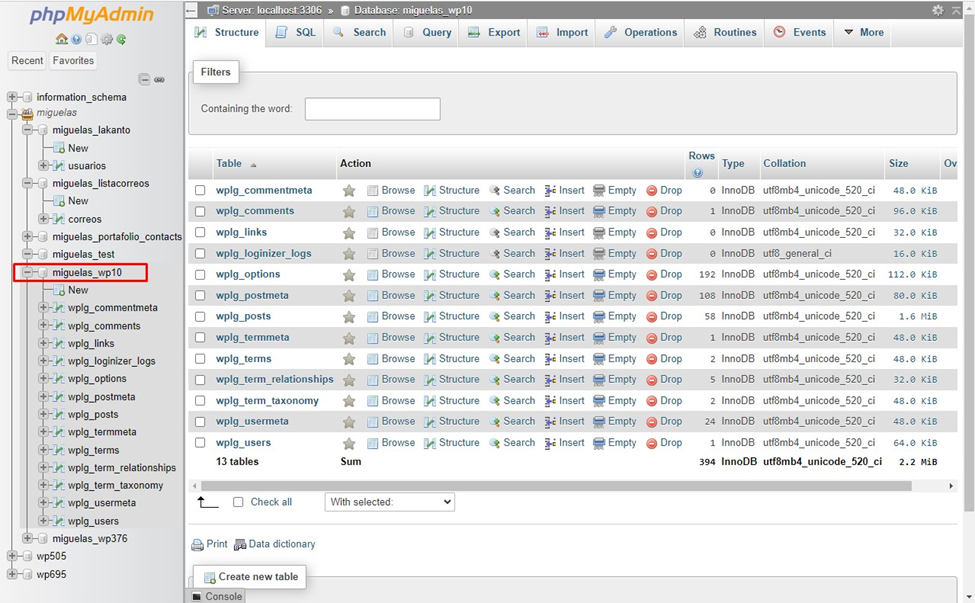Viewport: 975px width, 603px height.
Task: Empty the wplg_loginizer_logs table
Action: 615,254
